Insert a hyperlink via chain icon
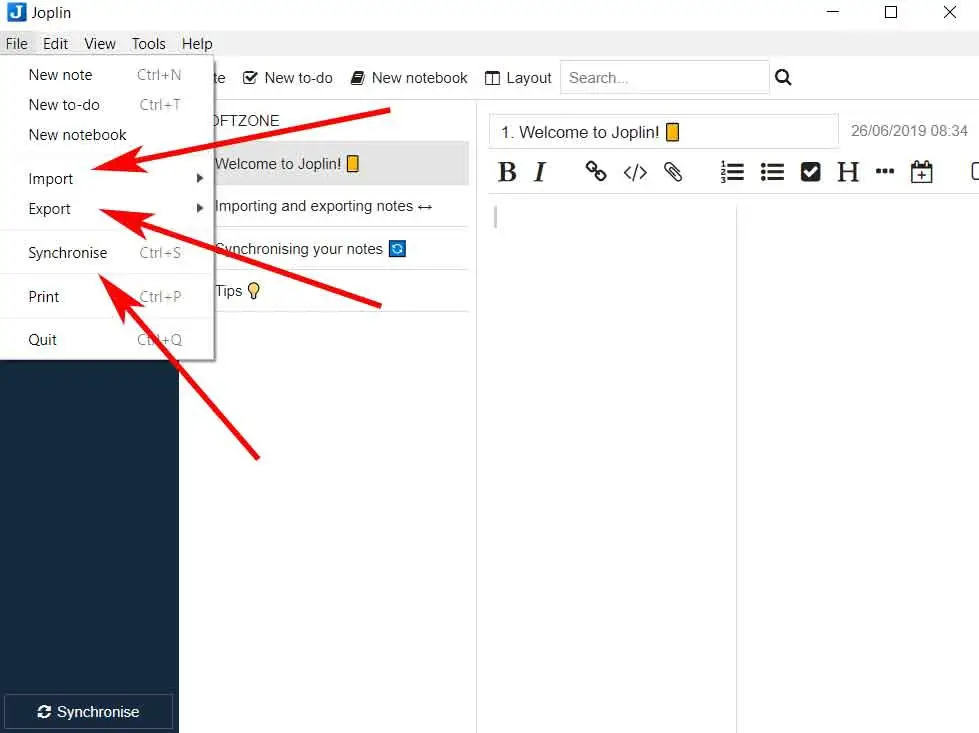Viewport: 979px width, 733px height. click(x=596, y=171)
